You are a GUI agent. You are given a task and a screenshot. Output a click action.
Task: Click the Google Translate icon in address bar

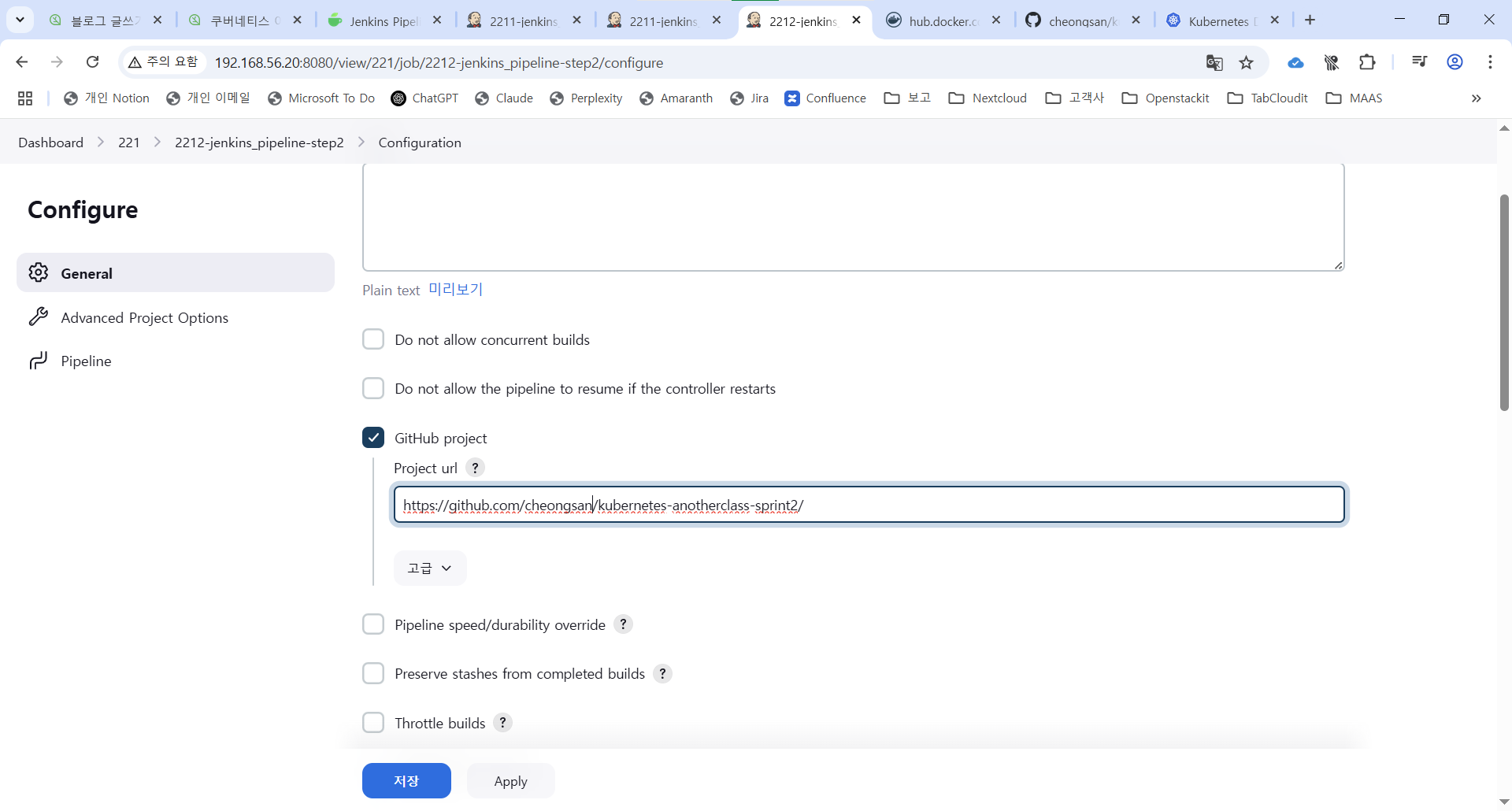point(1214,63)
